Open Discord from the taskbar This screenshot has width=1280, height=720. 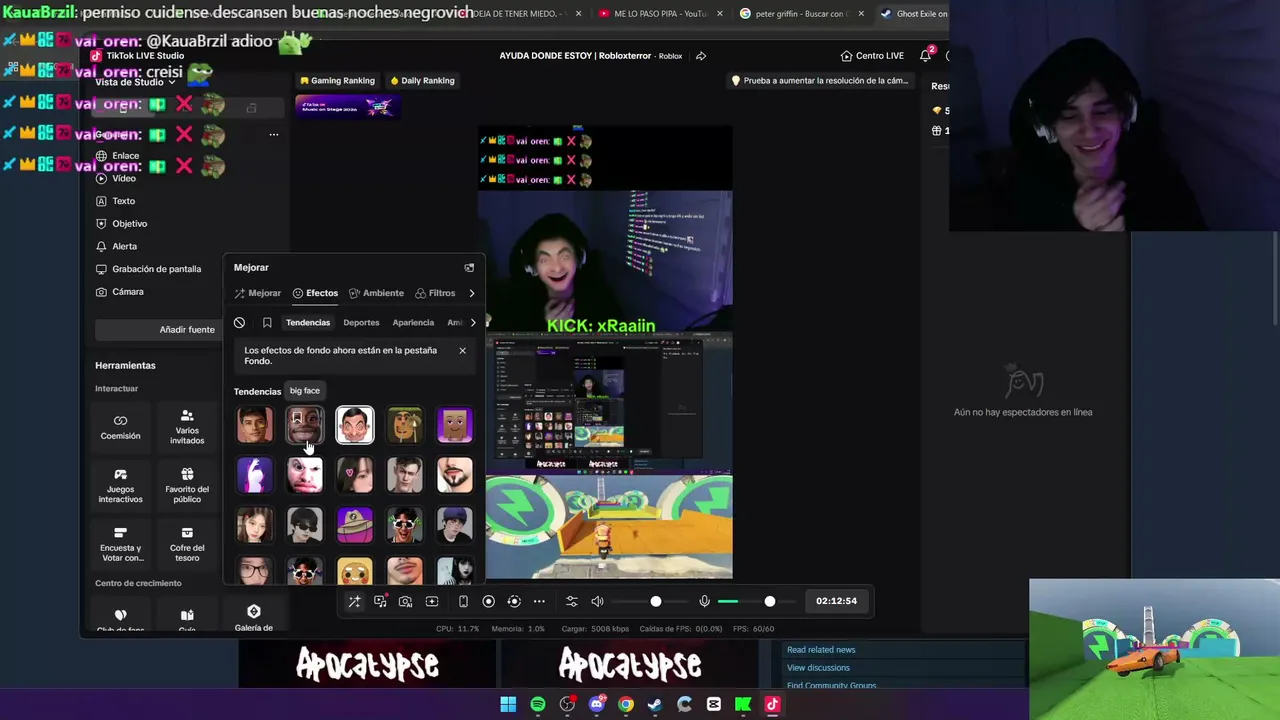pos(597,704)
